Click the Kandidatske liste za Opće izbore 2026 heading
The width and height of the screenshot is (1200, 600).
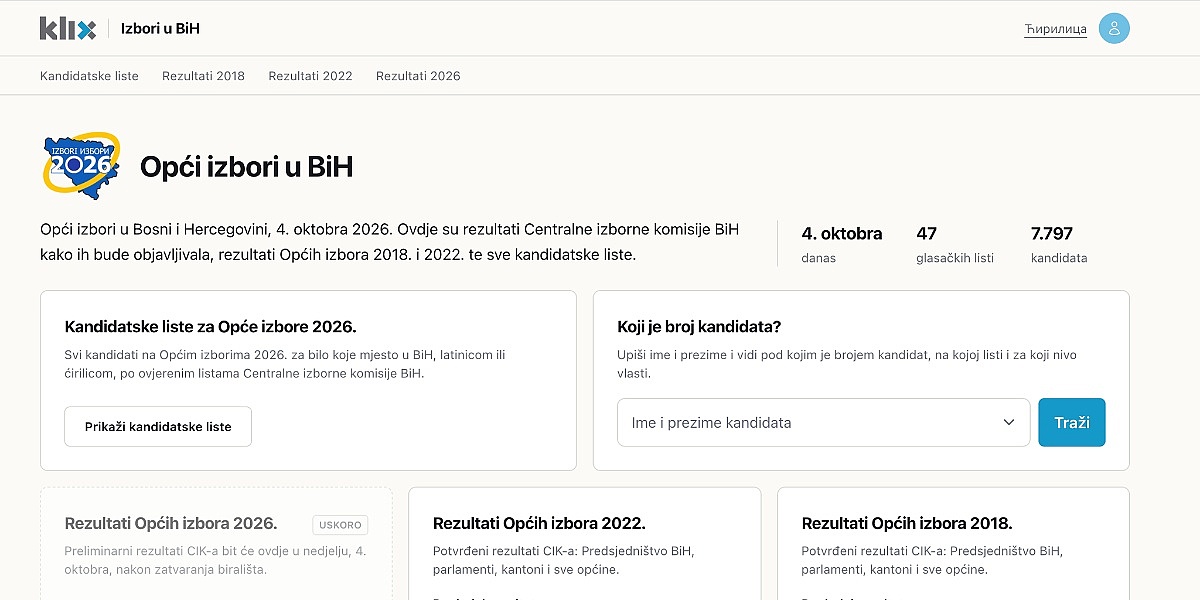coord(210,326)
